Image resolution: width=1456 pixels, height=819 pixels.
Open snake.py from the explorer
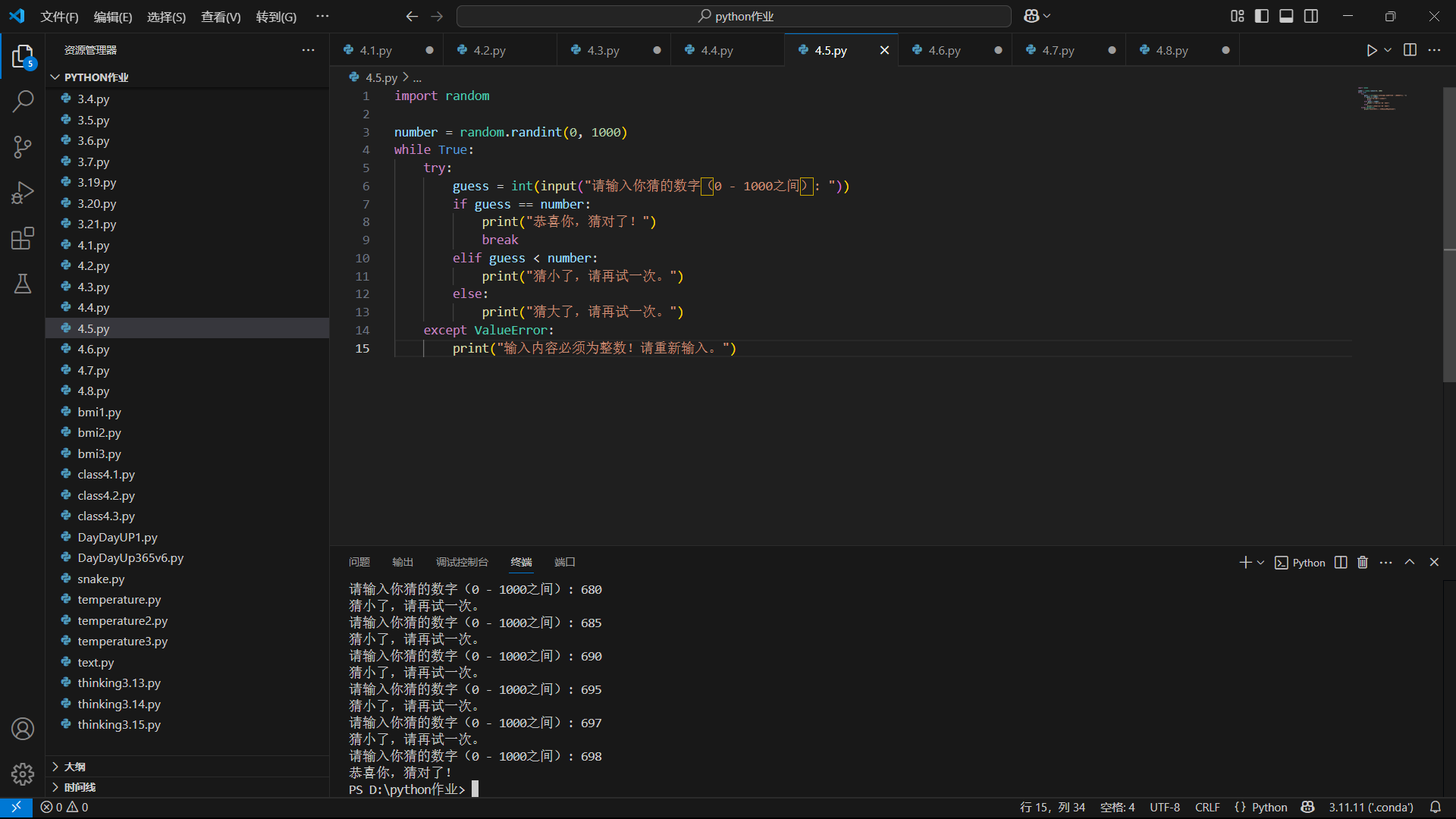tap(101, 579)
